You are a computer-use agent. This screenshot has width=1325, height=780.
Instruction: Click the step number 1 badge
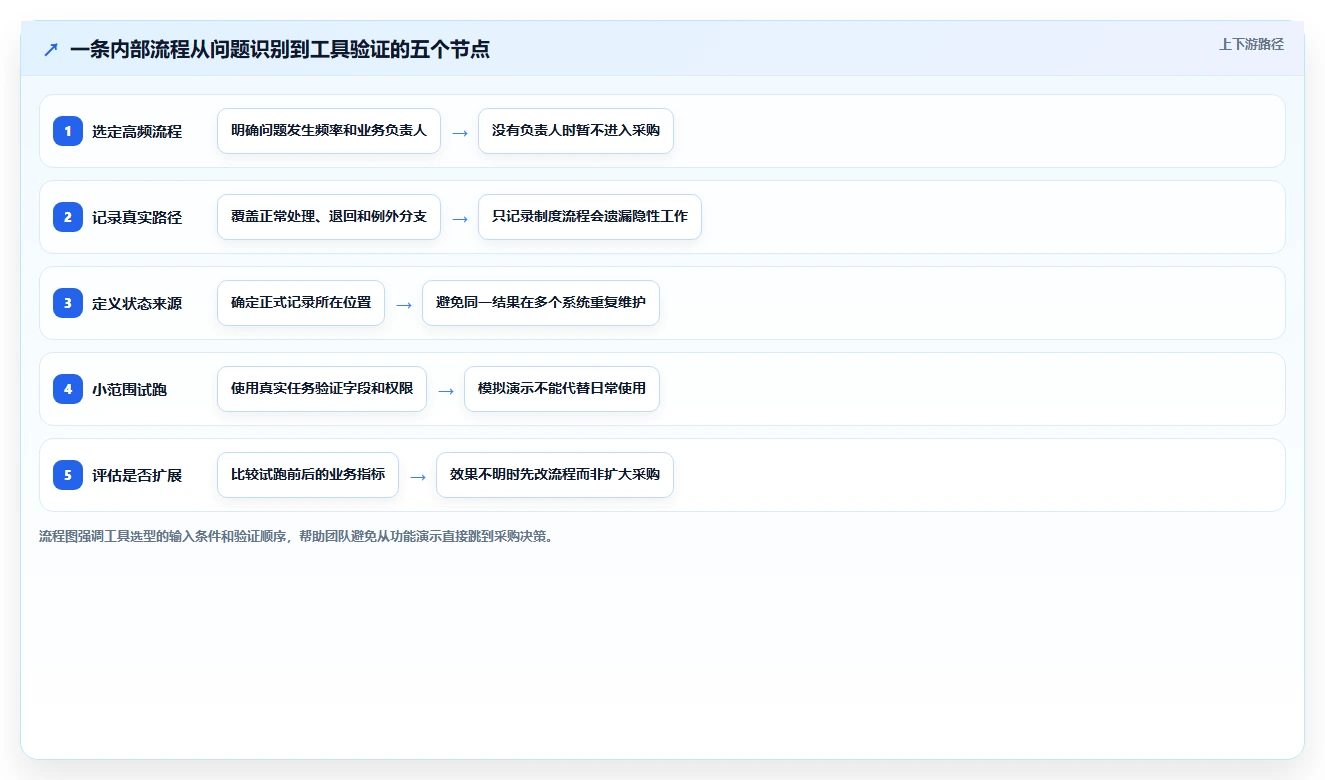(x=68, y=131)
